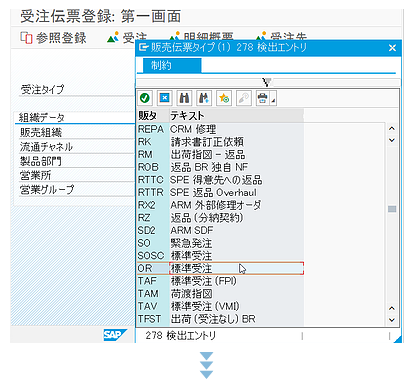The height and width of the screenshot is (384, 410).
Task: Click the 販売組織 field label
Action: pos(41,133)
